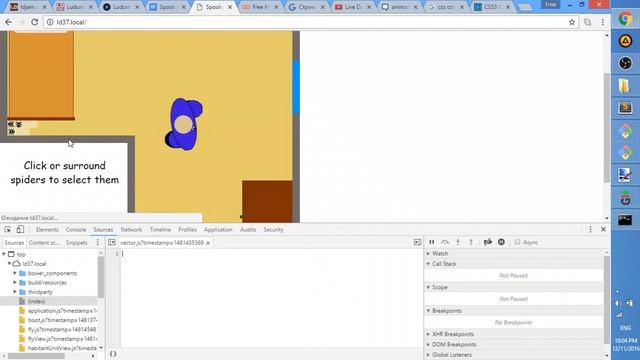This screenshot has height=360, width=640.
Task: Expand the bower_components folder
Action: 16,273
